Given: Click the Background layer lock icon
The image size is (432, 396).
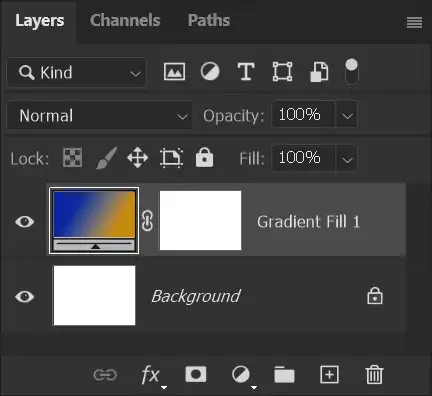Looking at the screenshot, I should 375,296.
